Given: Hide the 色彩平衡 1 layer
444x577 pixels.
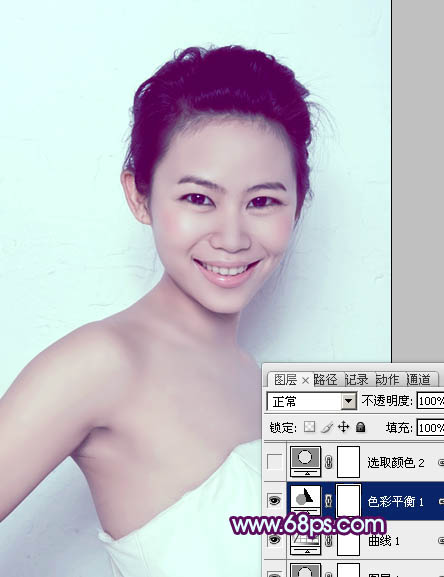Looking at the screenshot, I should pyautogui.click(x=274, y=500).
